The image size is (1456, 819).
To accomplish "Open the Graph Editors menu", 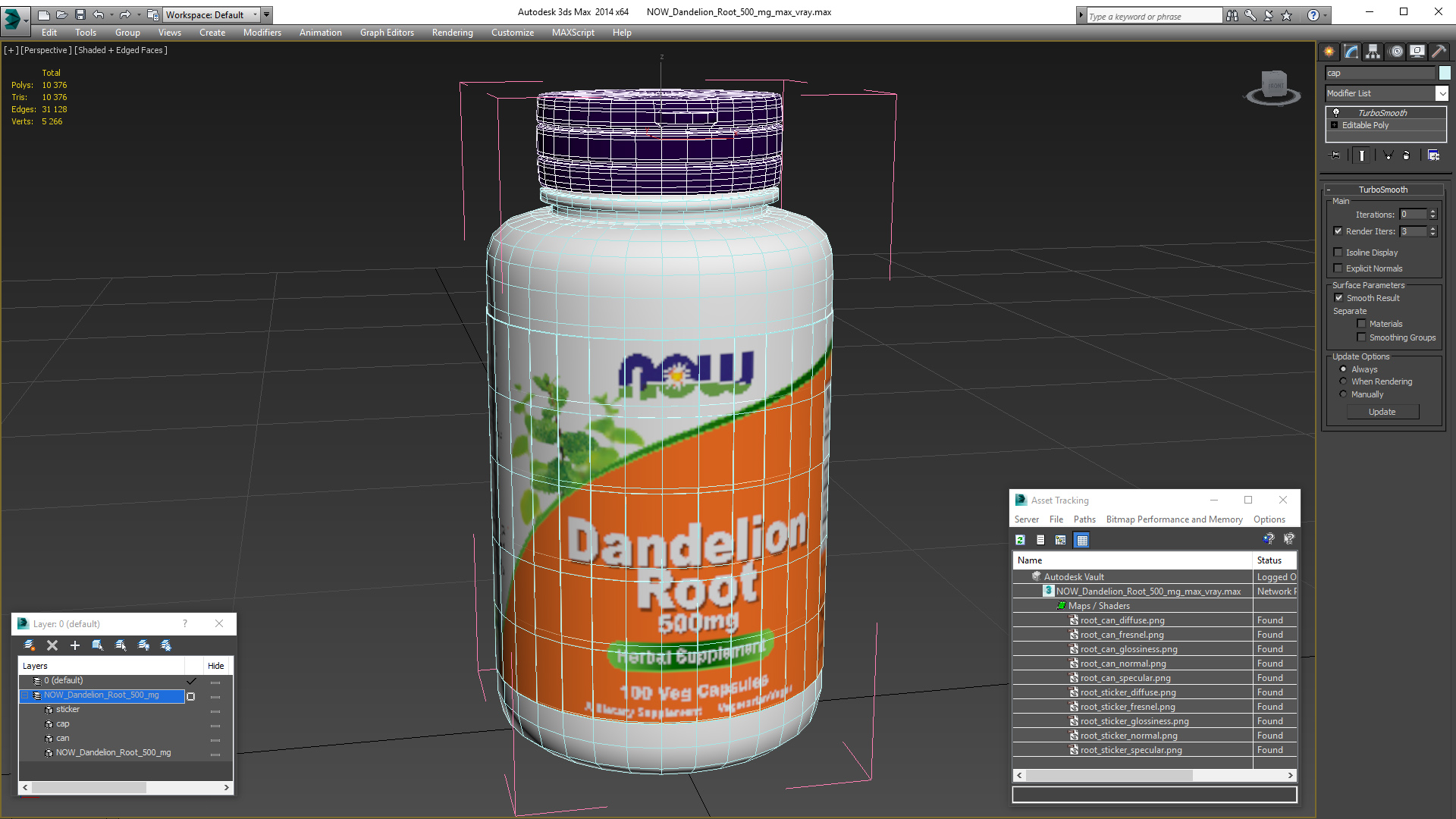I will (387, 33).
